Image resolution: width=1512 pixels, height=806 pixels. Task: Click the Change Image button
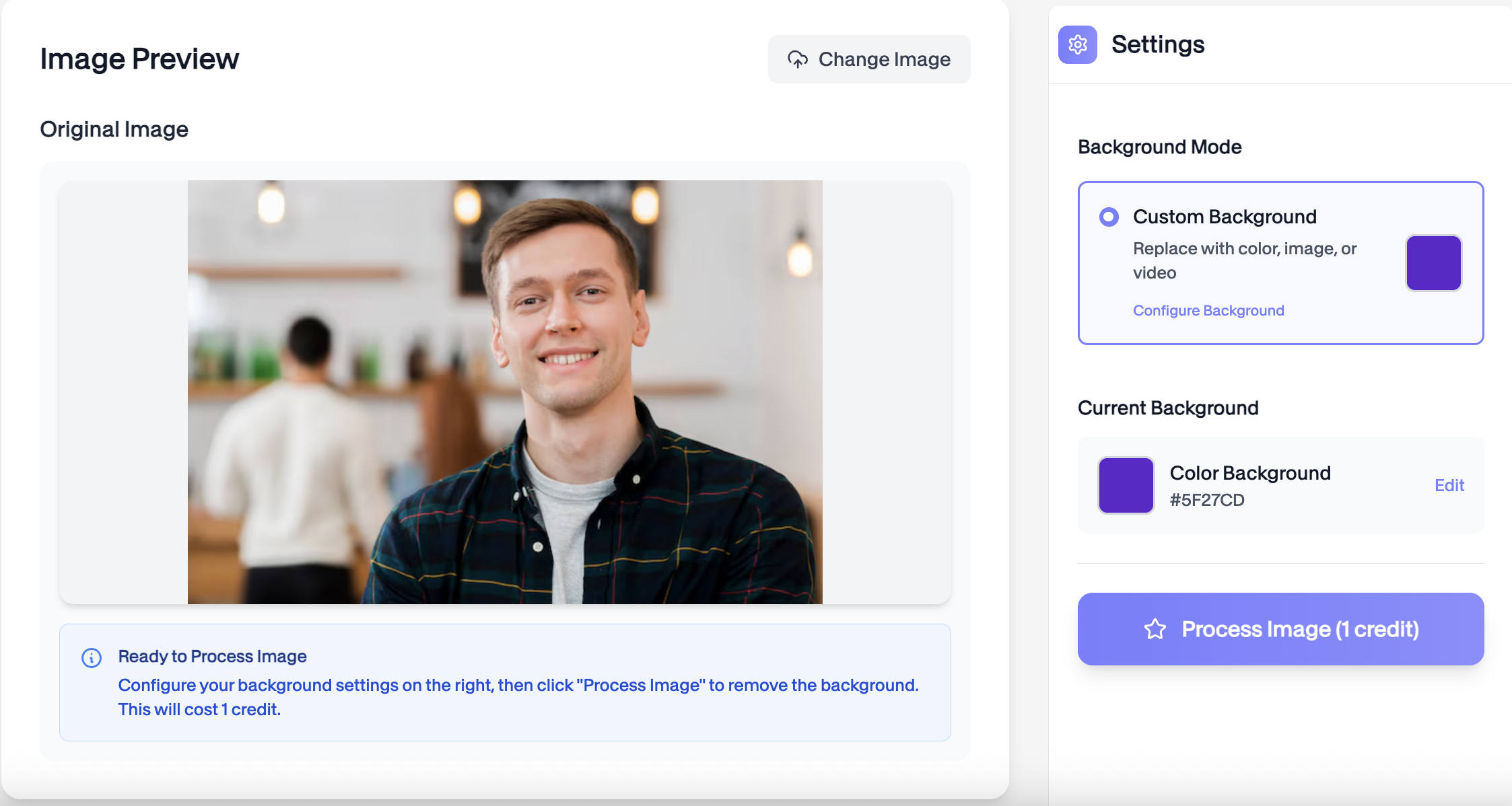pos(868,59)
